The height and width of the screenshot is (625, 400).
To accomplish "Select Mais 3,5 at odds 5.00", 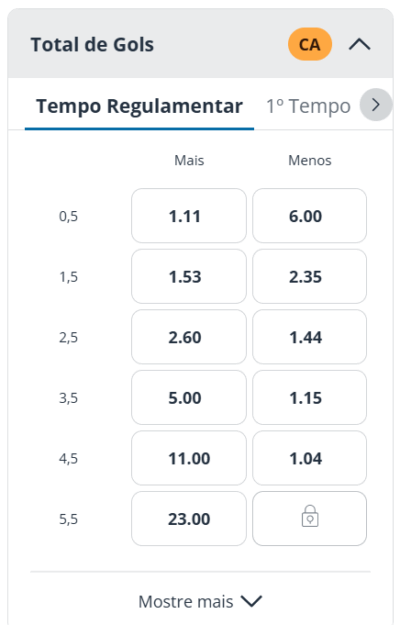I will pyautogui.click(x=189, y=397).
